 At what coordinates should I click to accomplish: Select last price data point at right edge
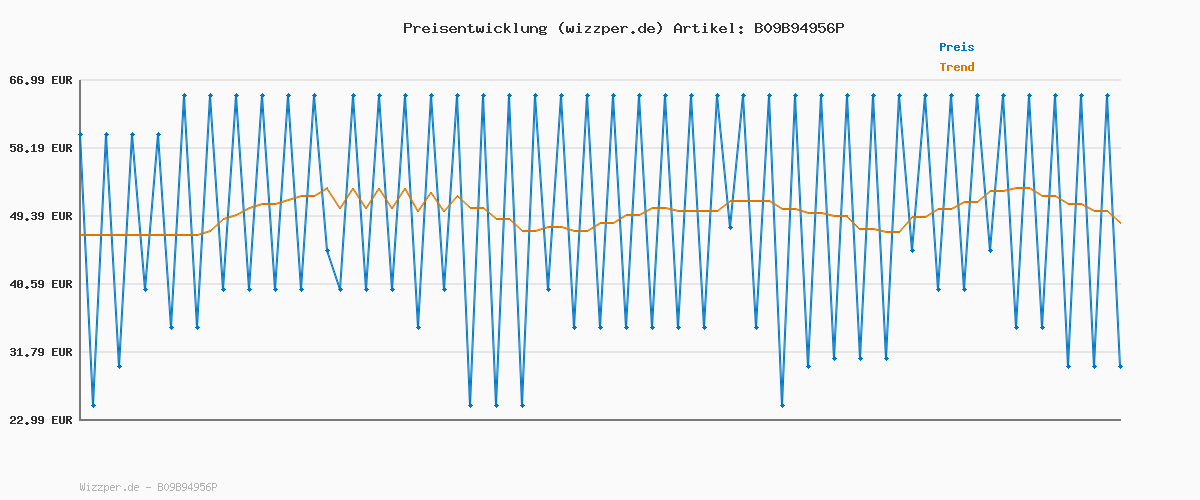tap(1120, 367)
